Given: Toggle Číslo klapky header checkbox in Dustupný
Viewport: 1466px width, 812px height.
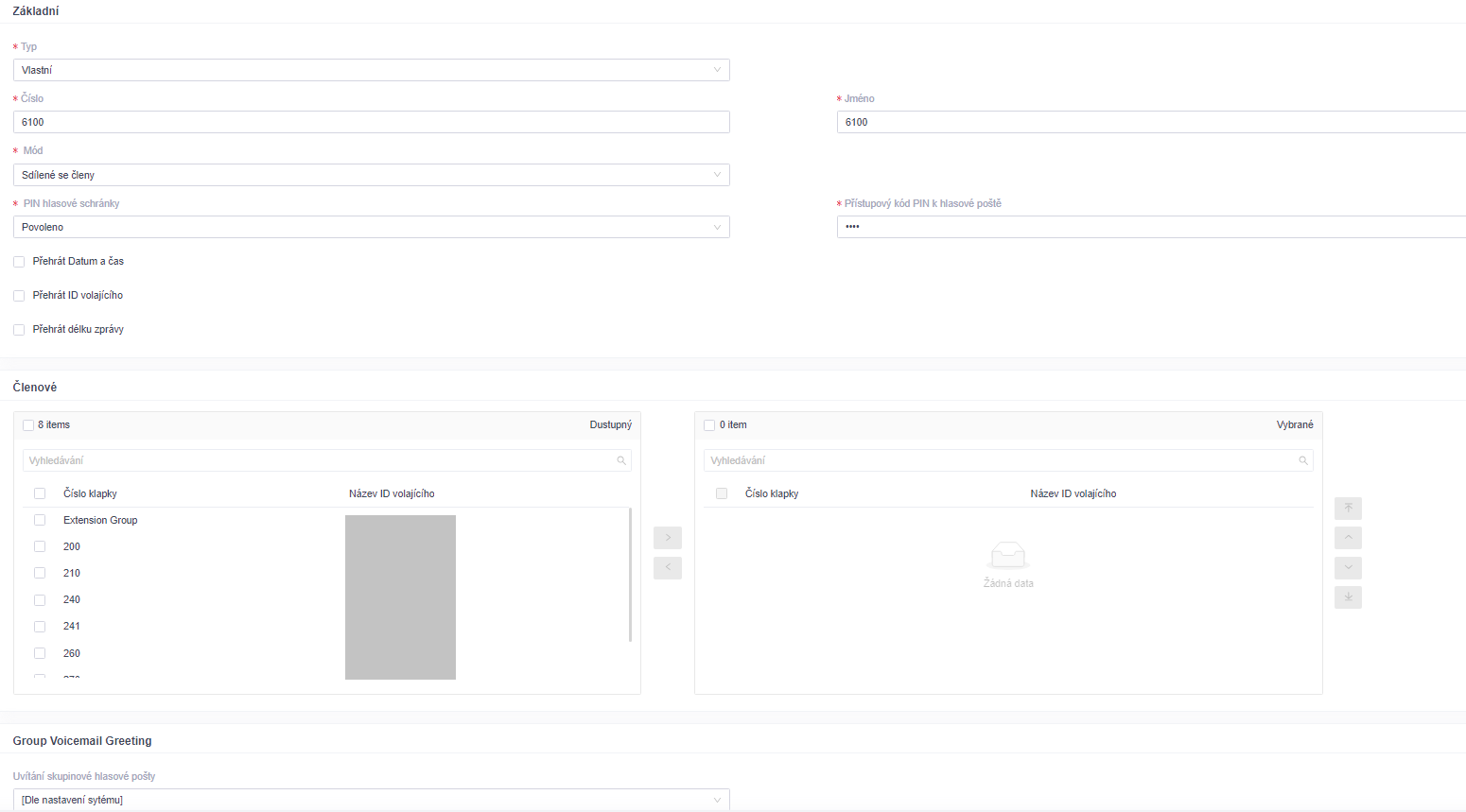Looking at the screenshot, I should point(40,493).
